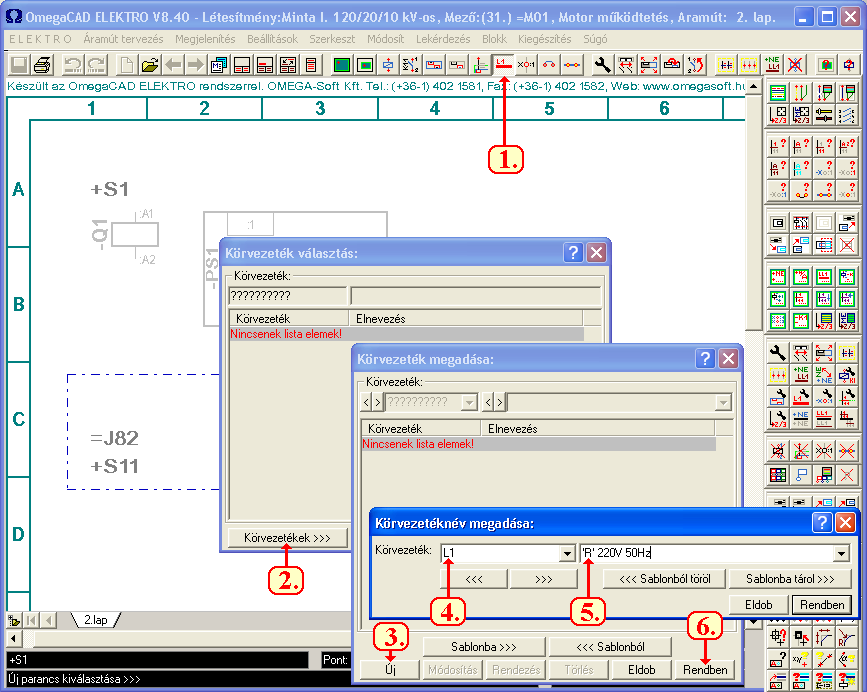Click the <<< Sablonból button
This screenshot has width=867, height=692.
[x=610, y=647]
